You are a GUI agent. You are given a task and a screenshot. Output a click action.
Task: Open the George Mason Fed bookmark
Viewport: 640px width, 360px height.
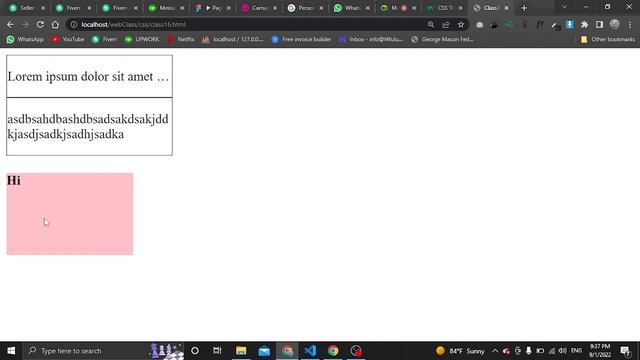442,39
